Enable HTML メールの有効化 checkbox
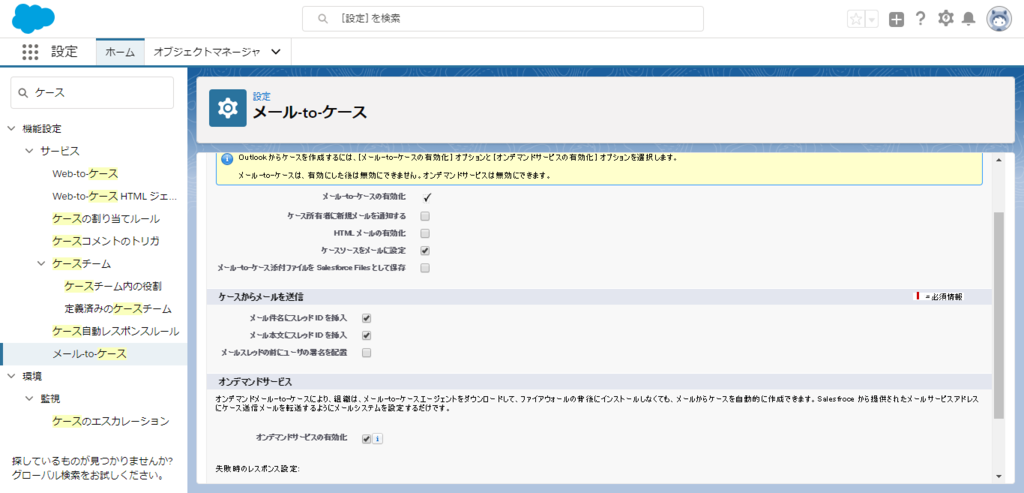 425,233
